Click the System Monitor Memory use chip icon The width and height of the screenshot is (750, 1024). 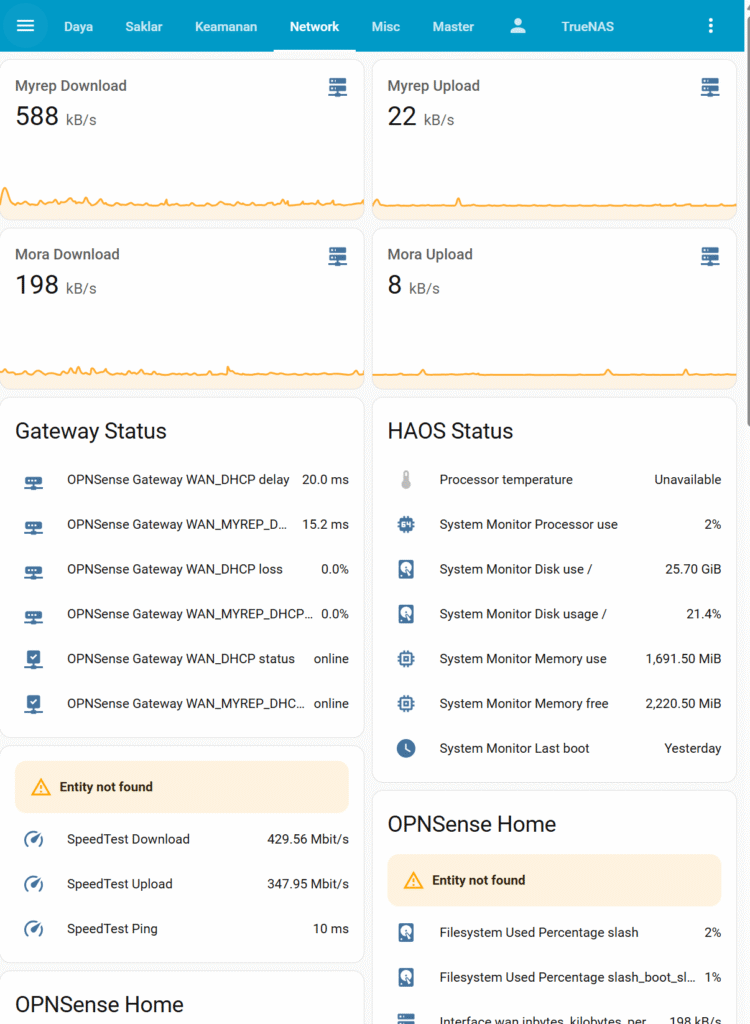(406, 659)
